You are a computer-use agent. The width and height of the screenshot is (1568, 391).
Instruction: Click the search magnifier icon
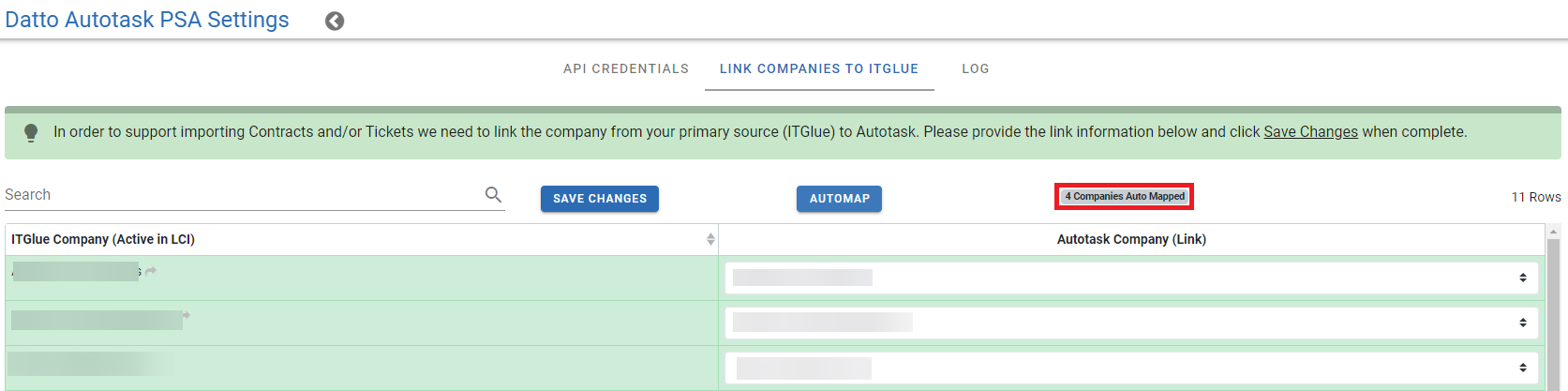pos(493,194)
